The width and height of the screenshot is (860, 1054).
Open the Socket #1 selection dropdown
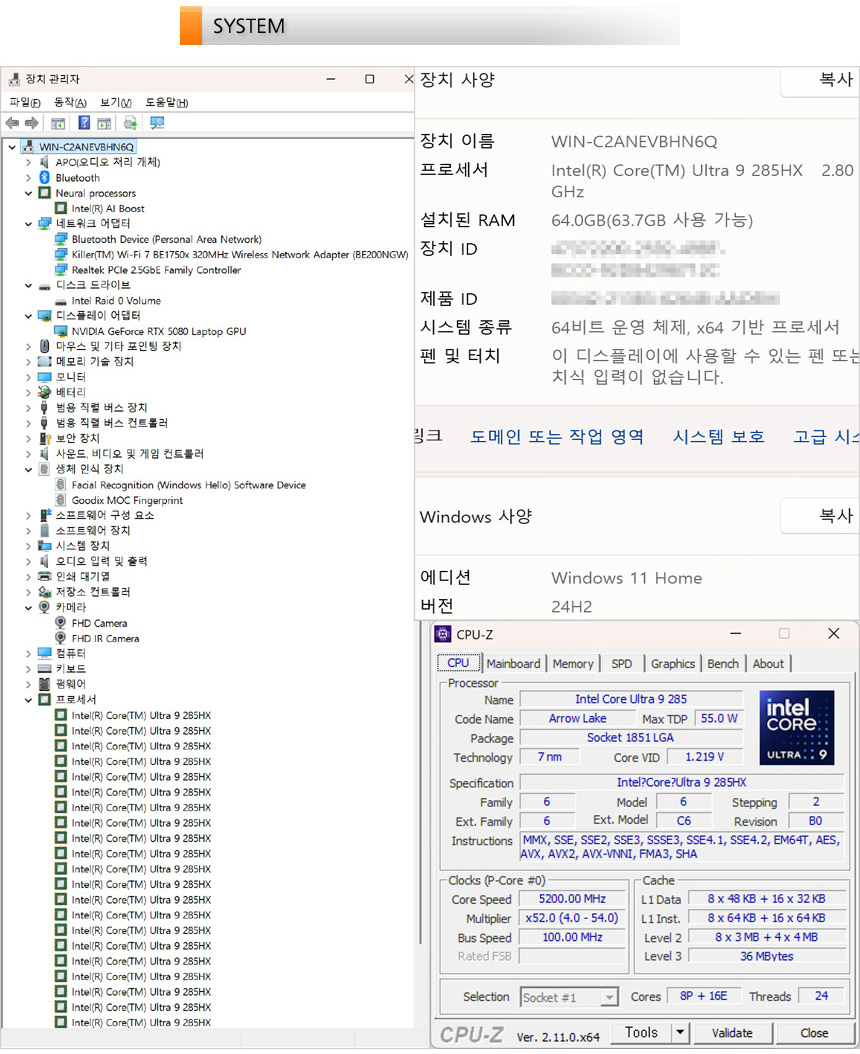click(608, 997)
